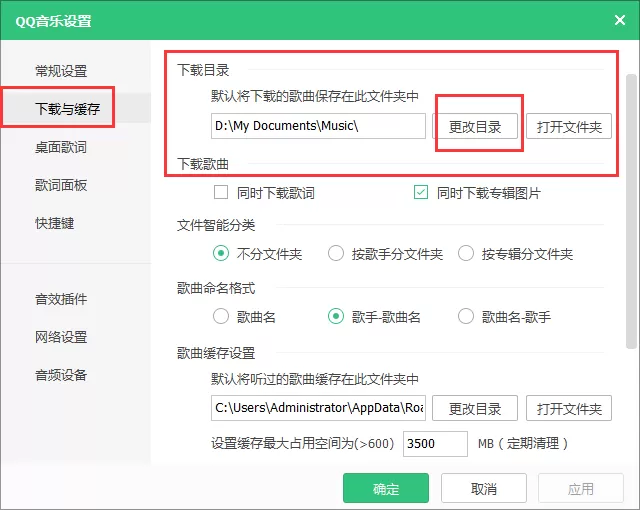This screenshot has width=640, height=510.
Task: Click the QQ音乐设置 title text
Action: [x=53, y=21]
